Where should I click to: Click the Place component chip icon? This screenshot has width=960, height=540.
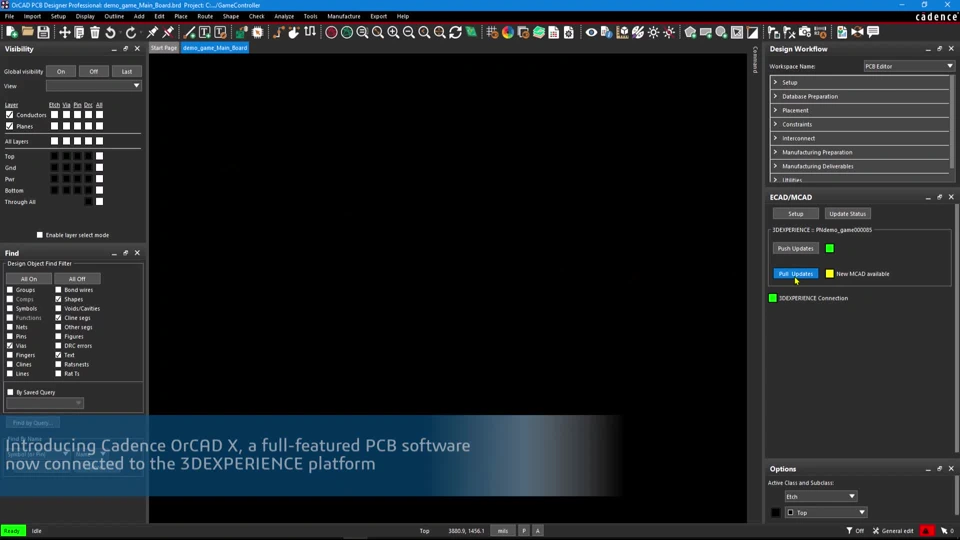[x=258, y=32]
